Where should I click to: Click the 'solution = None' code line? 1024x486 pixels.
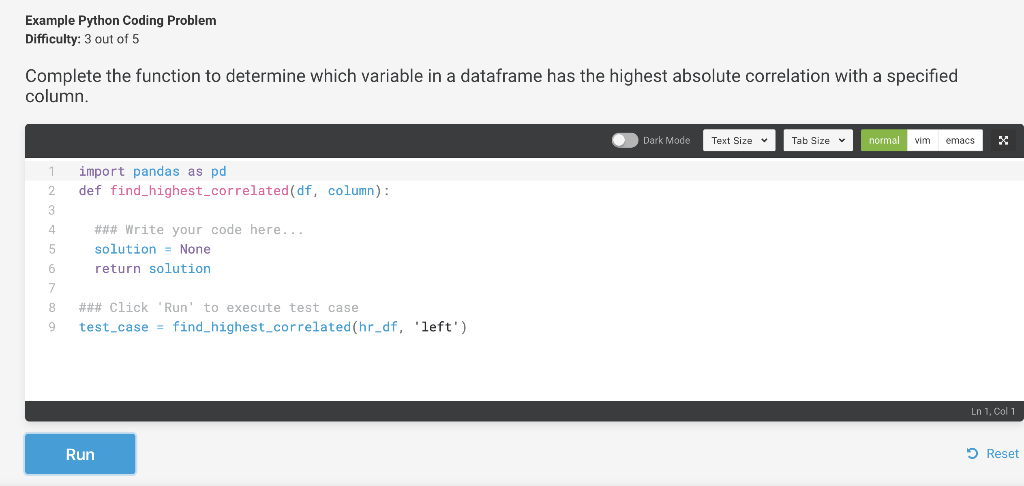point(152,249)
